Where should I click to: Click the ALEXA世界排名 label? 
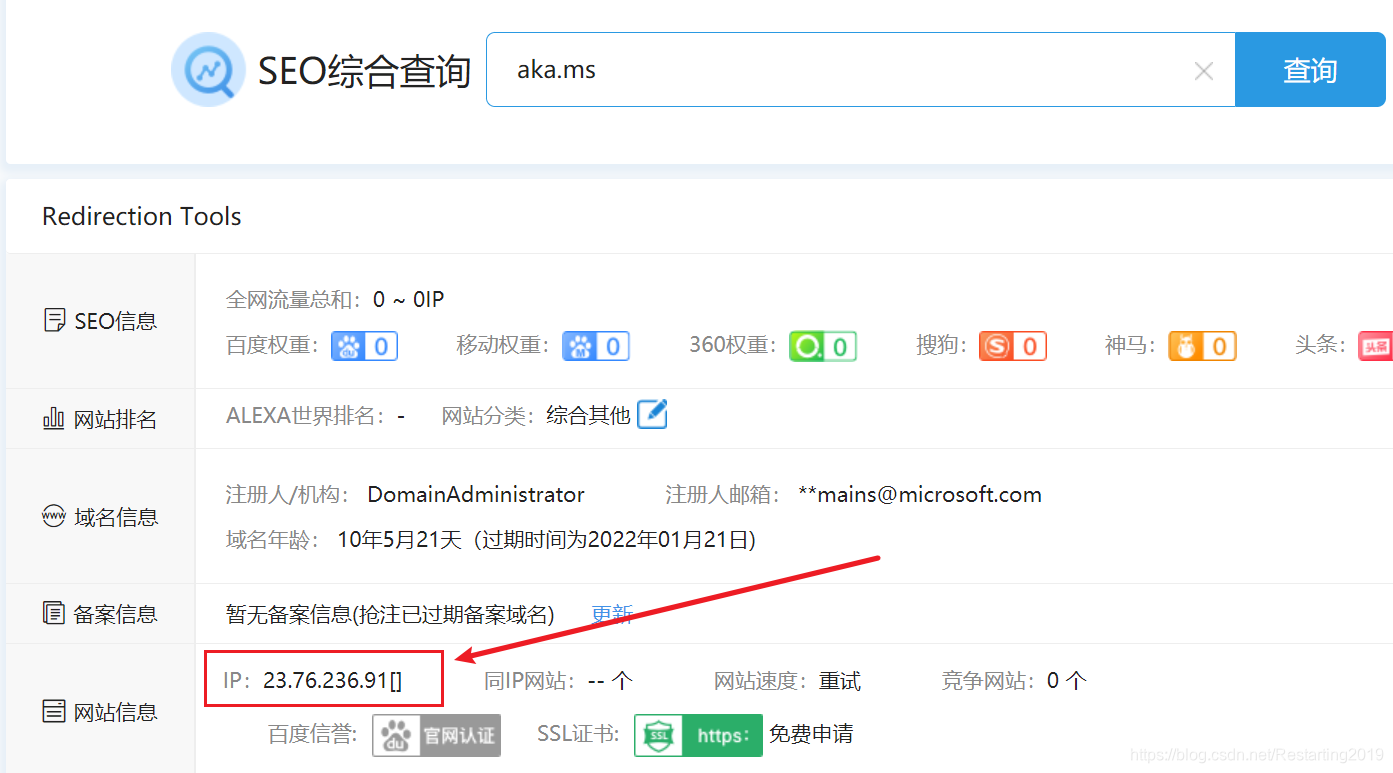[x=305, y=415]
